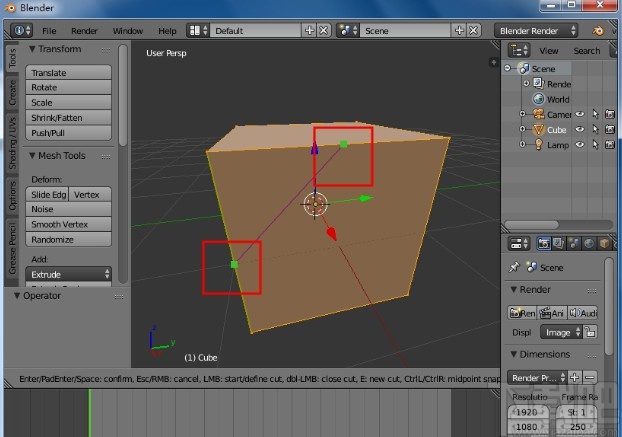Viewport: 622px width, 437px height.
Task: Switch to the Shading / UVs tab
Action: coord(12,143)
